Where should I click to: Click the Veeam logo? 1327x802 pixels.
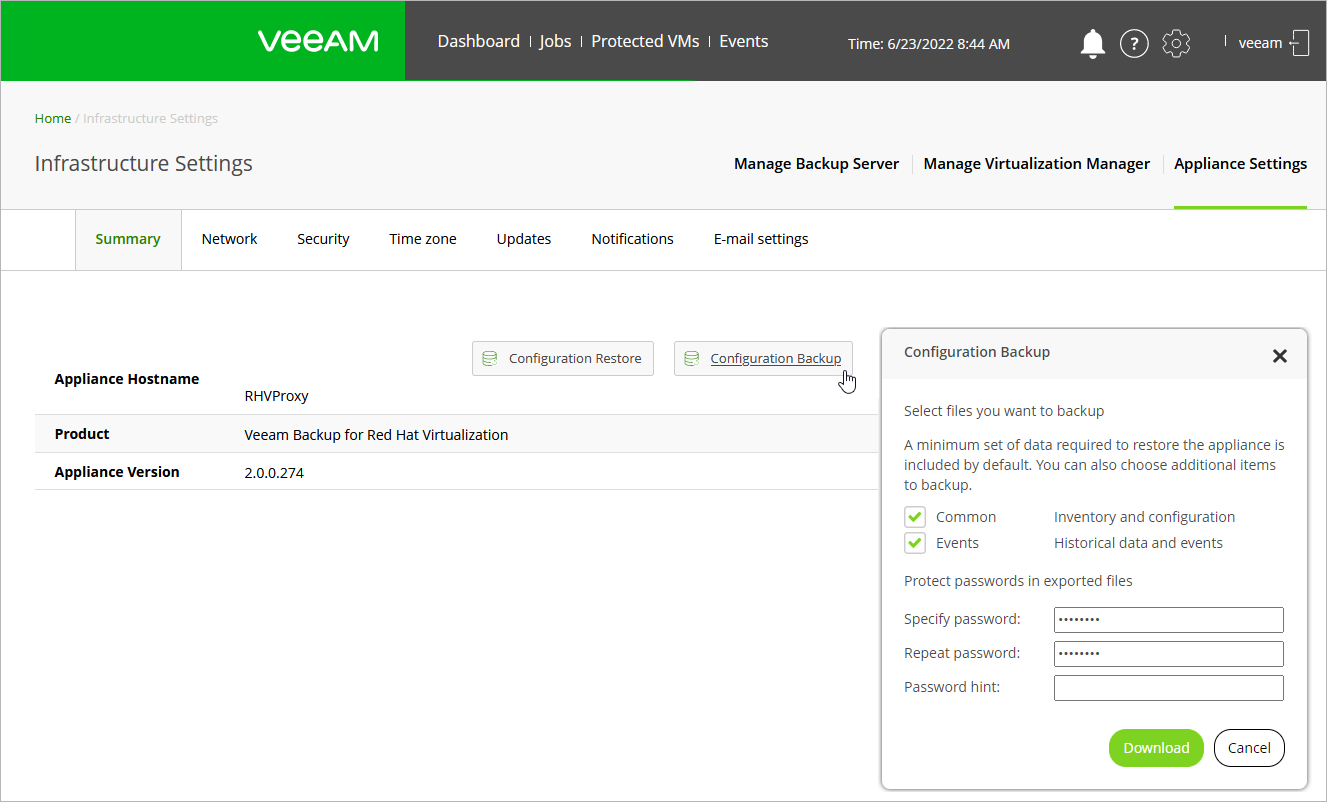point(318,41)
